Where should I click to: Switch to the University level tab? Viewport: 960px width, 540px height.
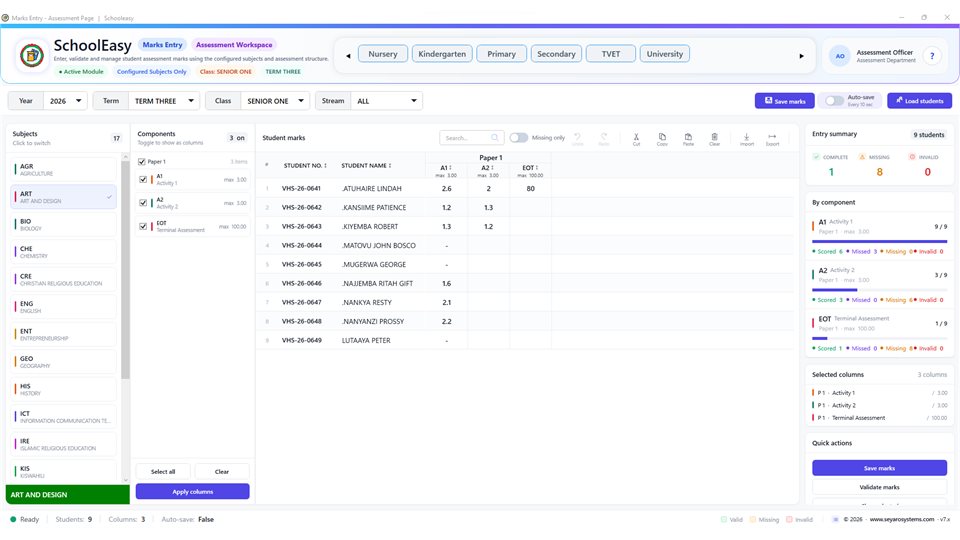[x=665, y=54]
